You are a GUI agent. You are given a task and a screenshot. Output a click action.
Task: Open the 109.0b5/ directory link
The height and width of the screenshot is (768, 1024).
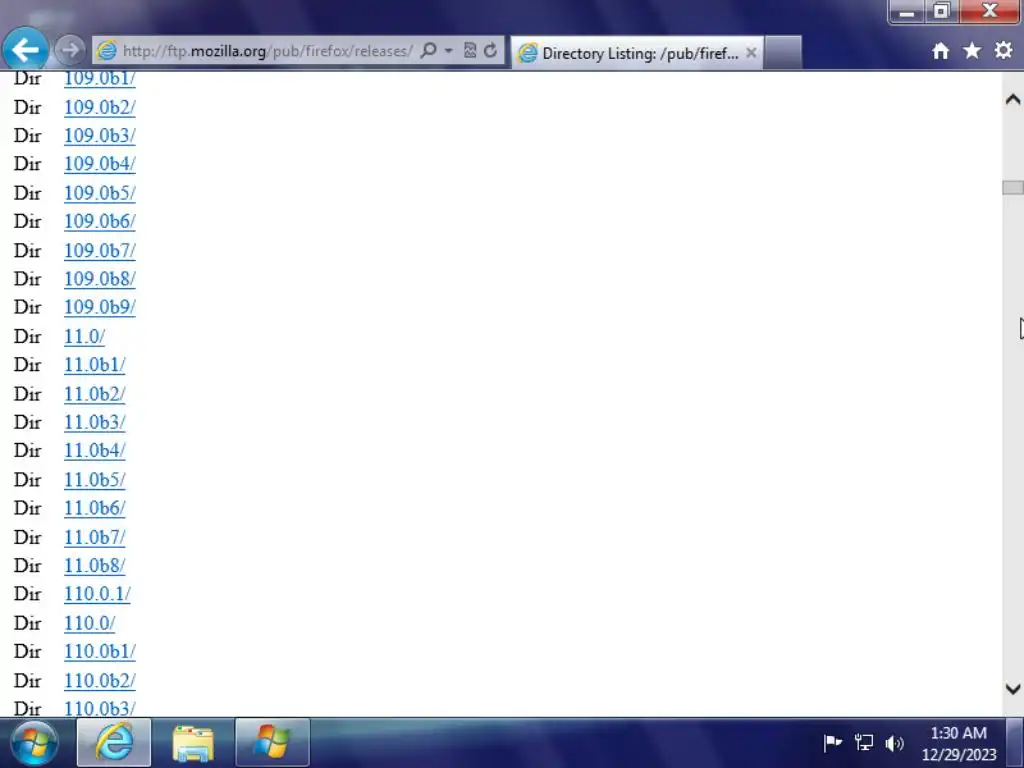99,193
